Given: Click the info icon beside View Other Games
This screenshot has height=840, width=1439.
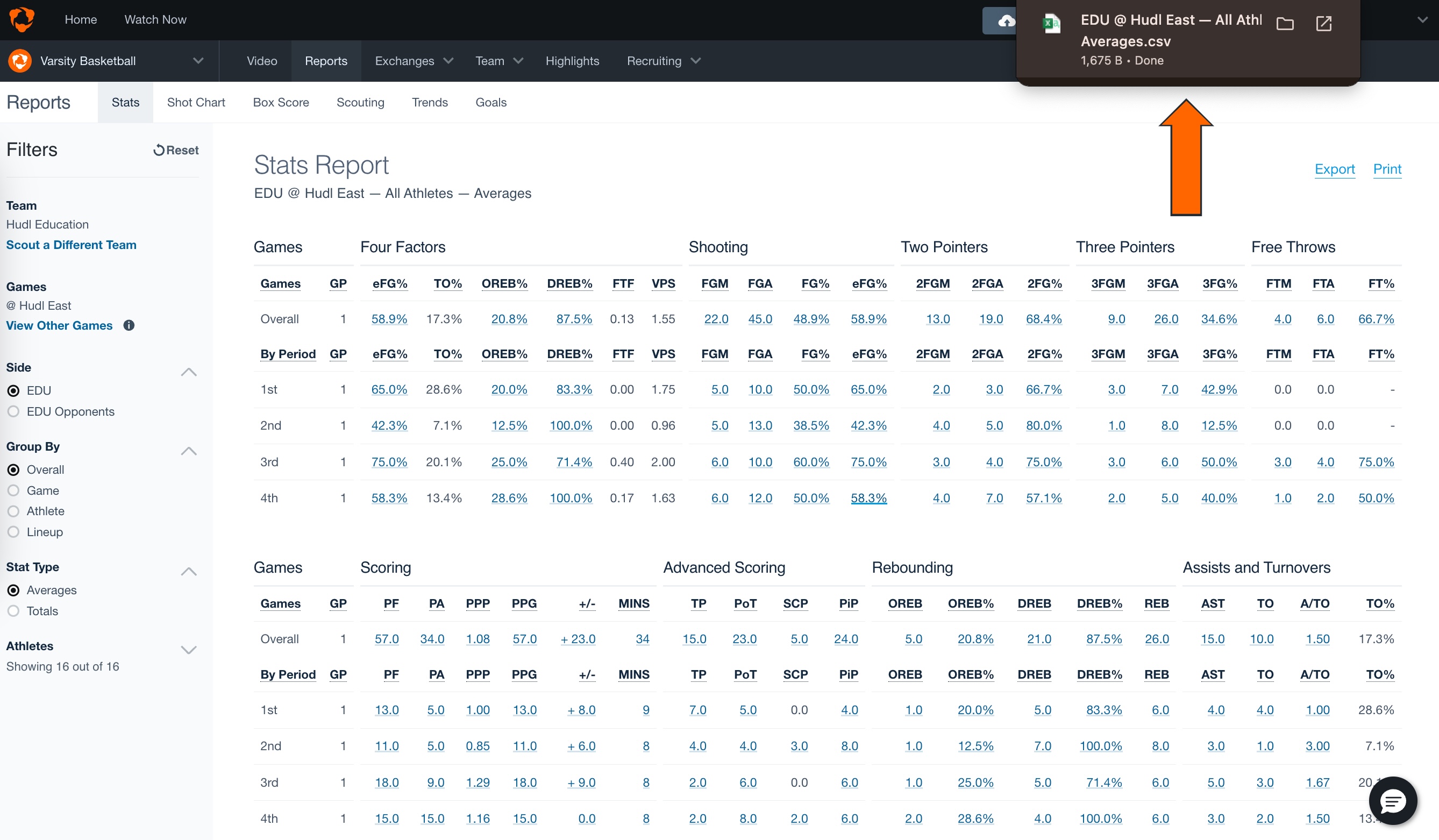Looking at the screenshot, I should 129,325.
